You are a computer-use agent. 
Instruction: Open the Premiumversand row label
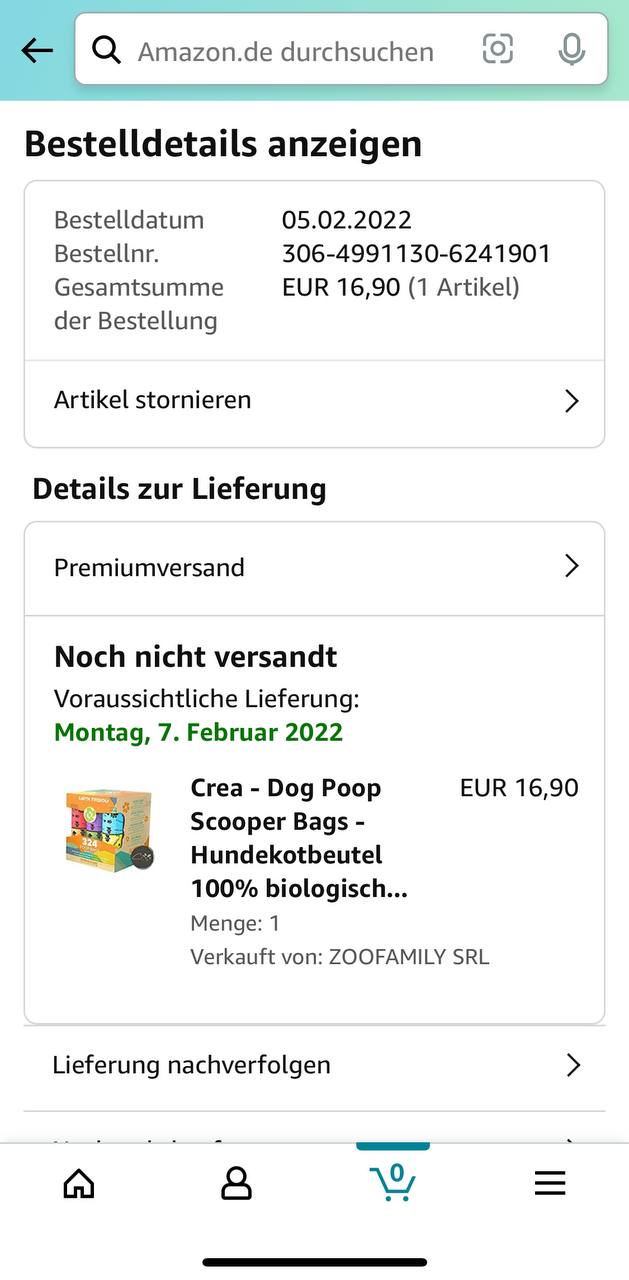[149, 567]
